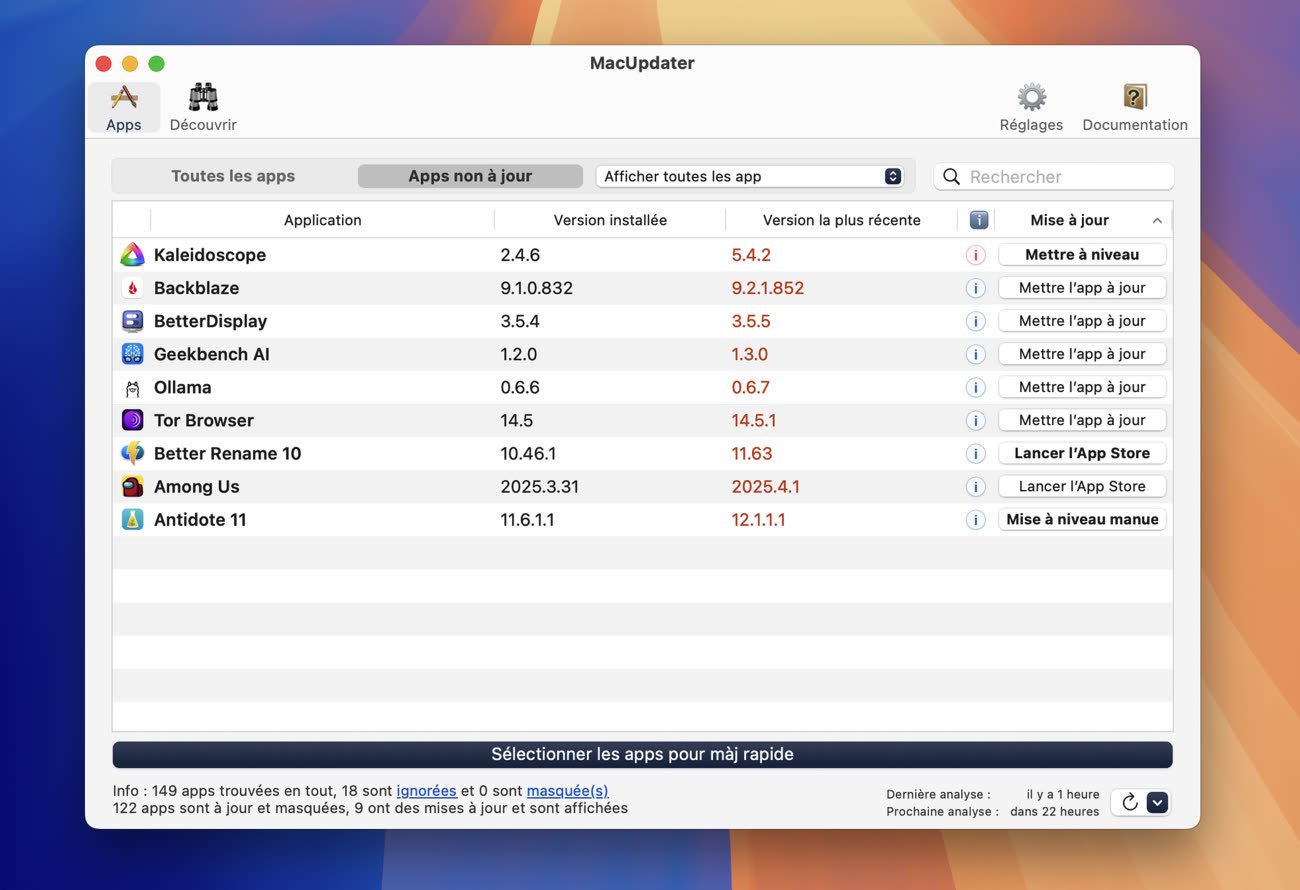Click Mettre l'app à jour for Backblaze
This screenshot has height=890, width=1300.
pyautogui.click(x=1082, y=288)
